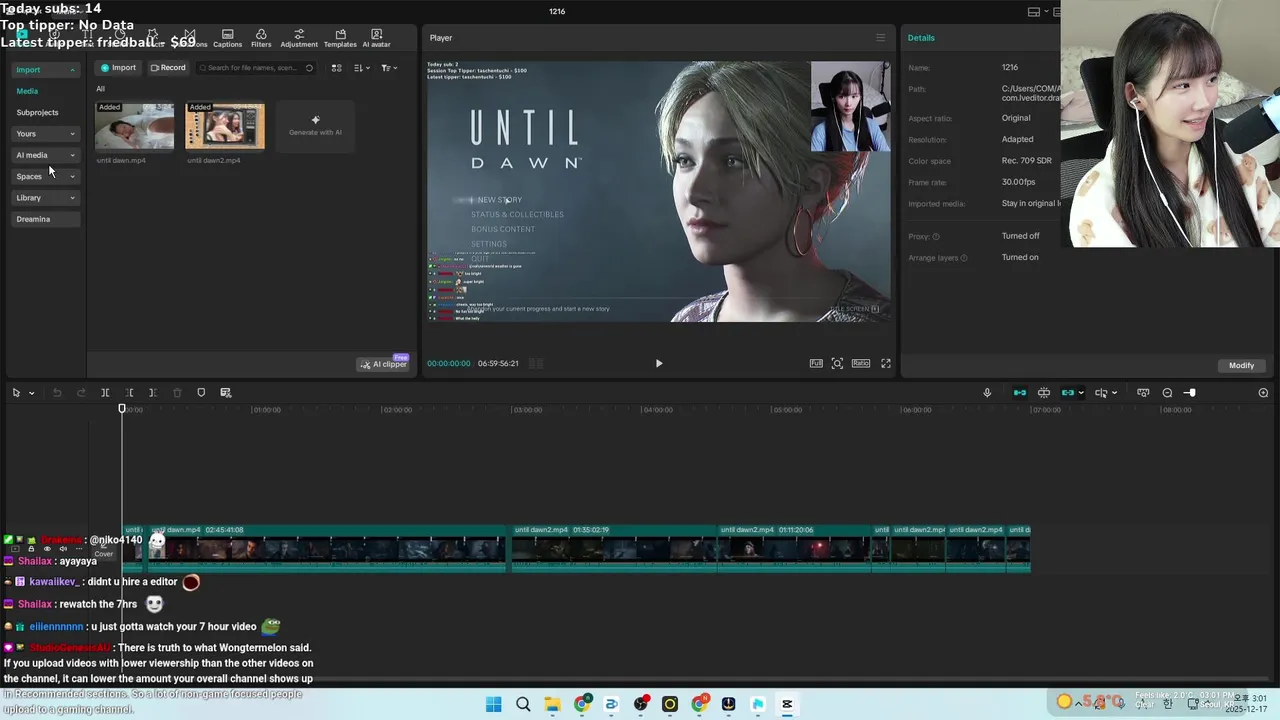Switch media view with the grid icon

[x=336, y=68]
